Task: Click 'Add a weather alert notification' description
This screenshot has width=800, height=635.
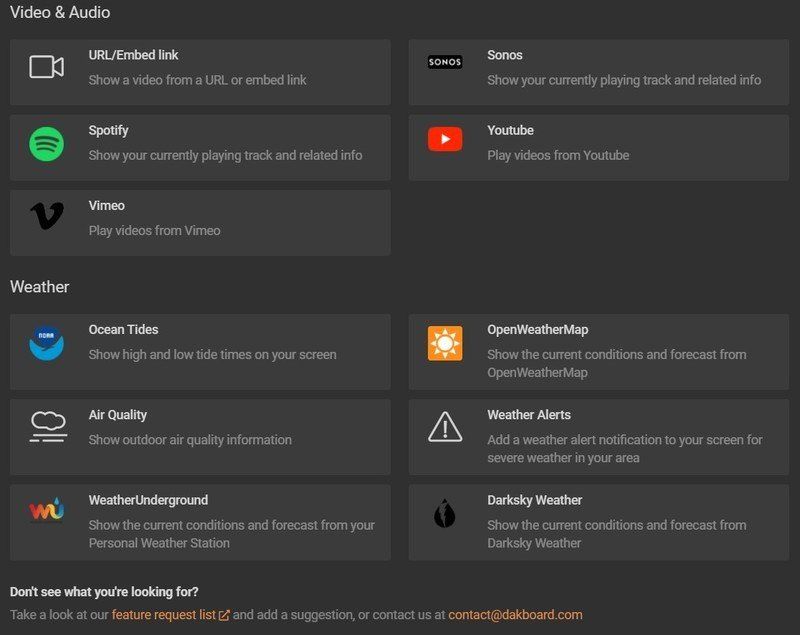Action: coord(624,449)
